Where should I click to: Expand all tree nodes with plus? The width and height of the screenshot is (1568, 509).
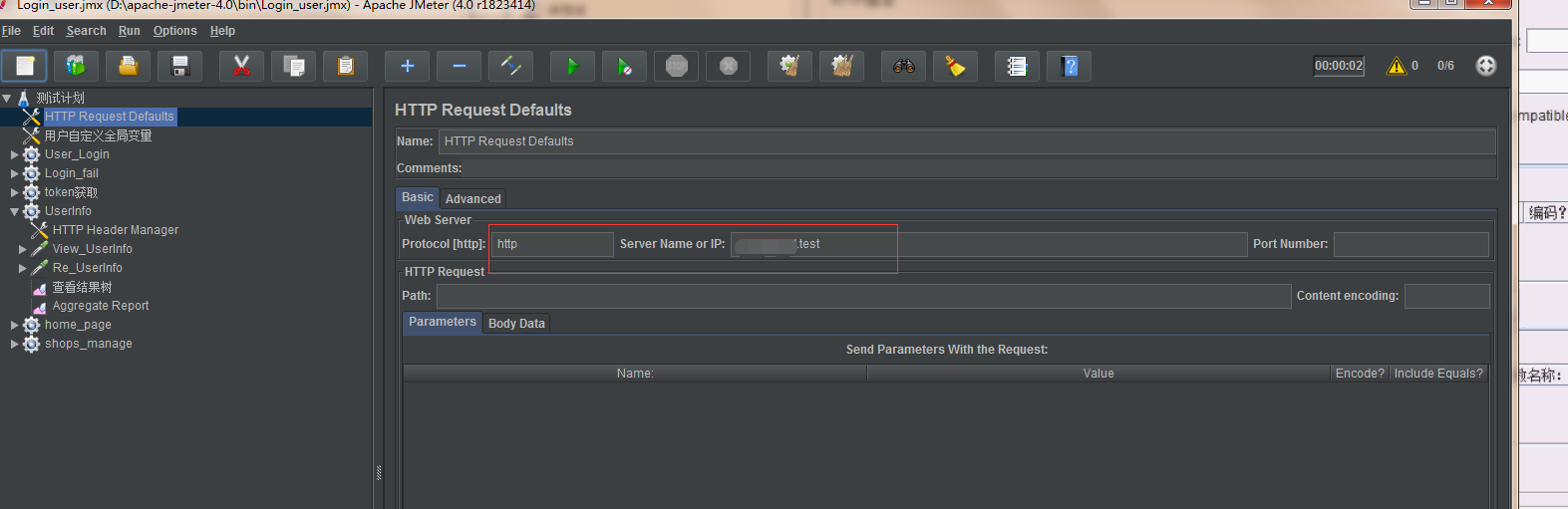point(407,66)
